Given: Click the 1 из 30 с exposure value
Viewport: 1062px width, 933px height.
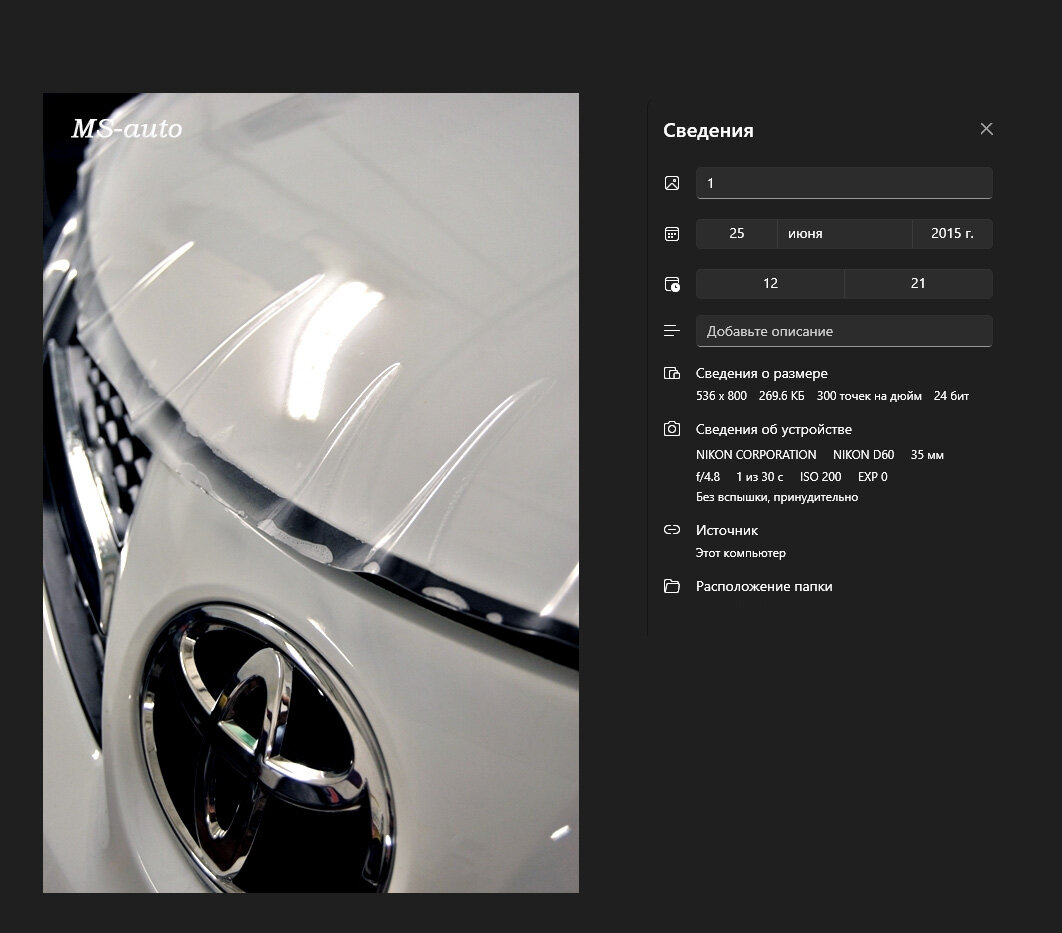Looking at the screenshot, I should click(x=759, y=477).
